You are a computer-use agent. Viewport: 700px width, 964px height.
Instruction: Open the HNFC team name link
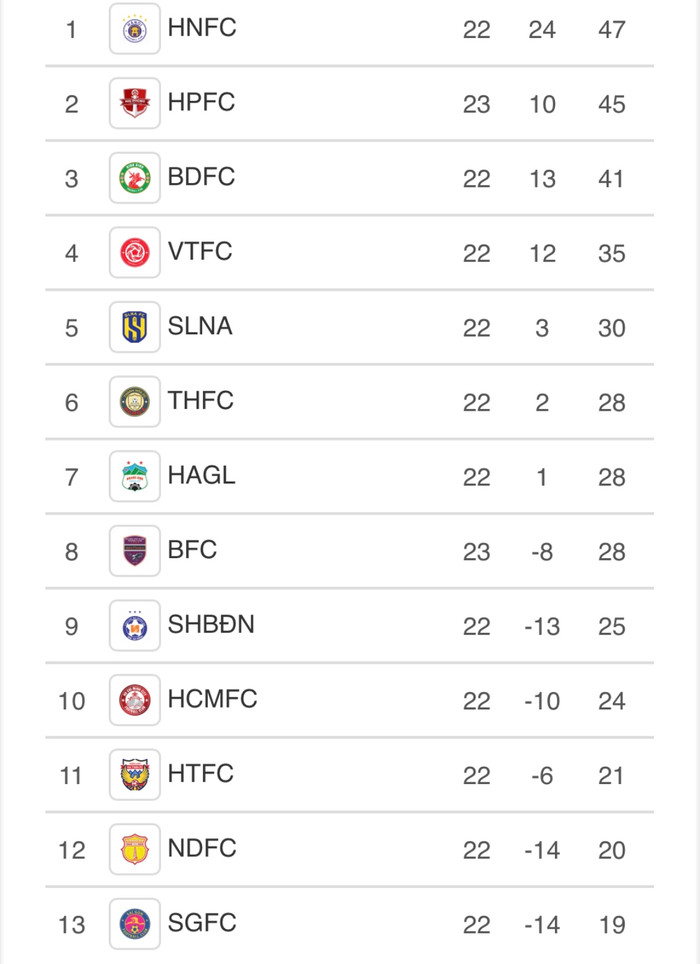(202, 28)
